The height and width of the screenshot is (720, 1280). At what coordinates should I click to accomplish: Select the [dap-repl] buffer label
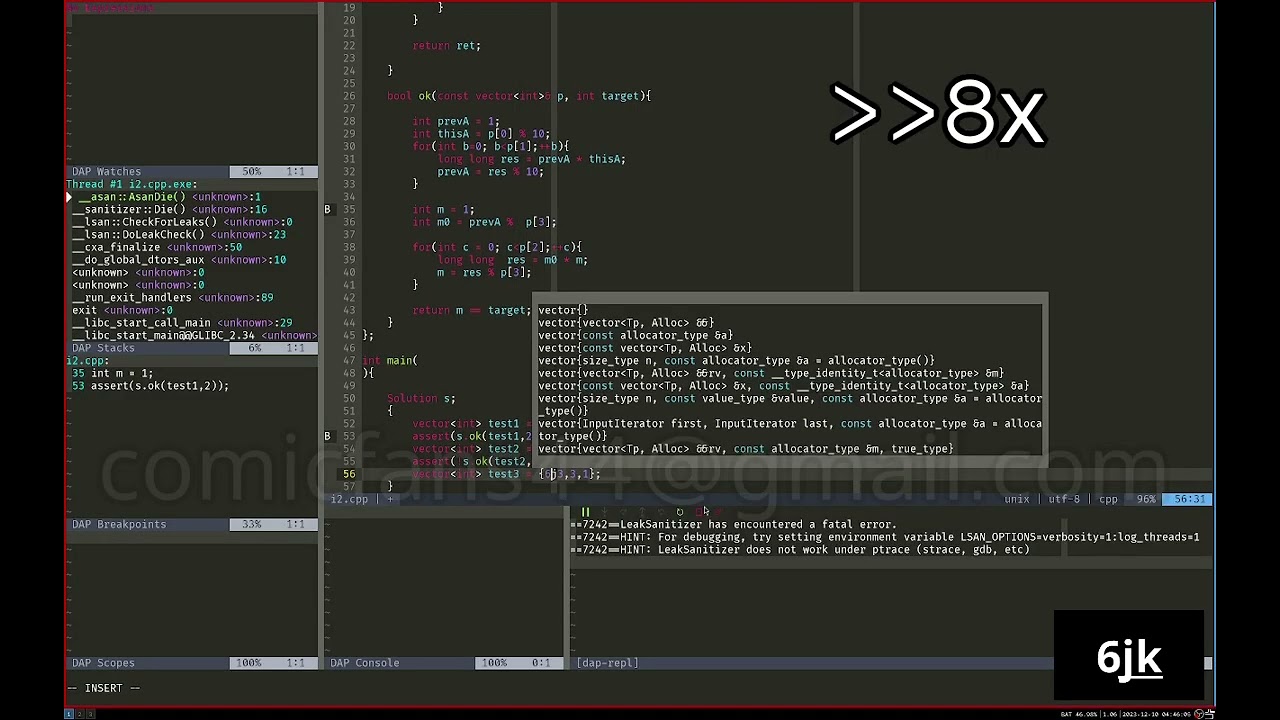[x=607, y=663]
